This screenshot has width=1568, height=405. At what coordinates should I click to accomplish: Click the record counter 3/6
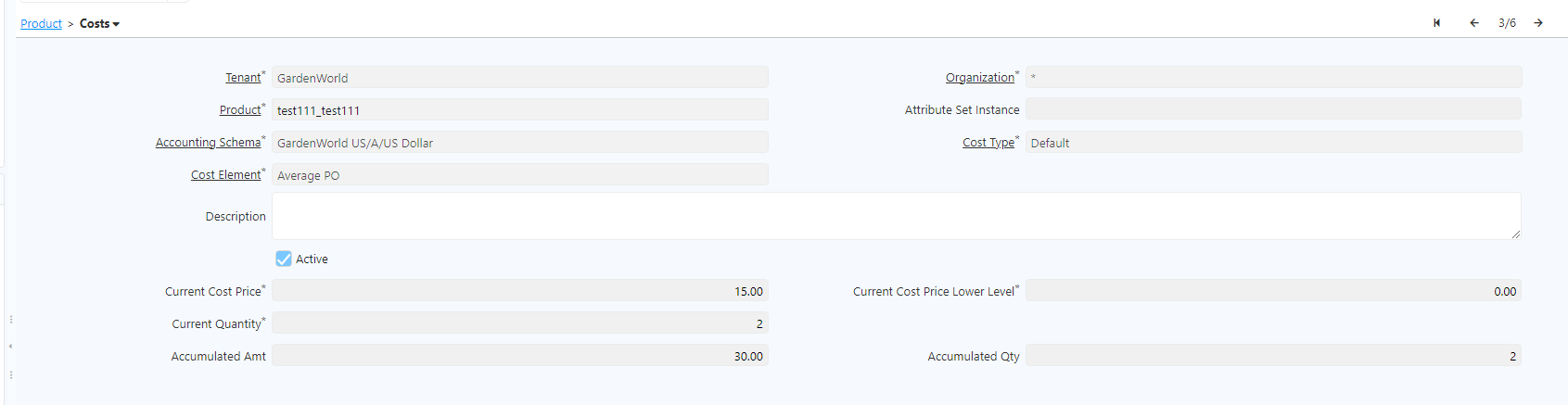(x=1507, y=23)
